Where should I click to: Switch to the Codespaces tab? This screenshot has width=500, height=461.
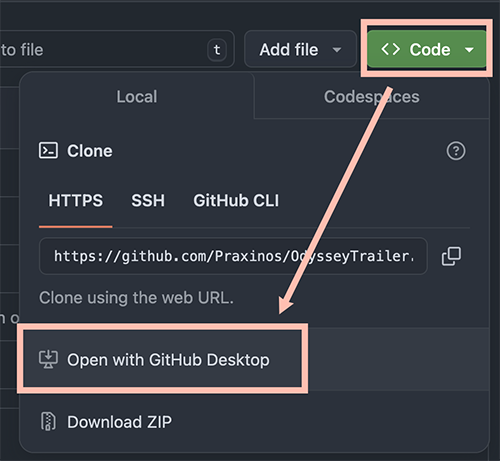point(371,97)
